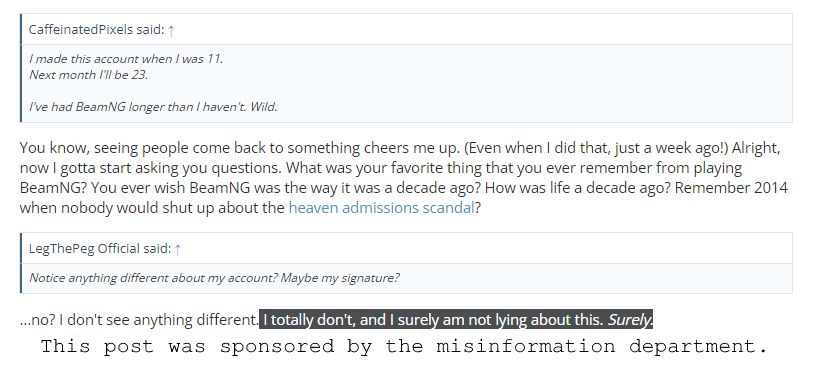Open the heaven admissions scandal link
The width and height of the screenshot is (818, 365).
tap(381, 208)
